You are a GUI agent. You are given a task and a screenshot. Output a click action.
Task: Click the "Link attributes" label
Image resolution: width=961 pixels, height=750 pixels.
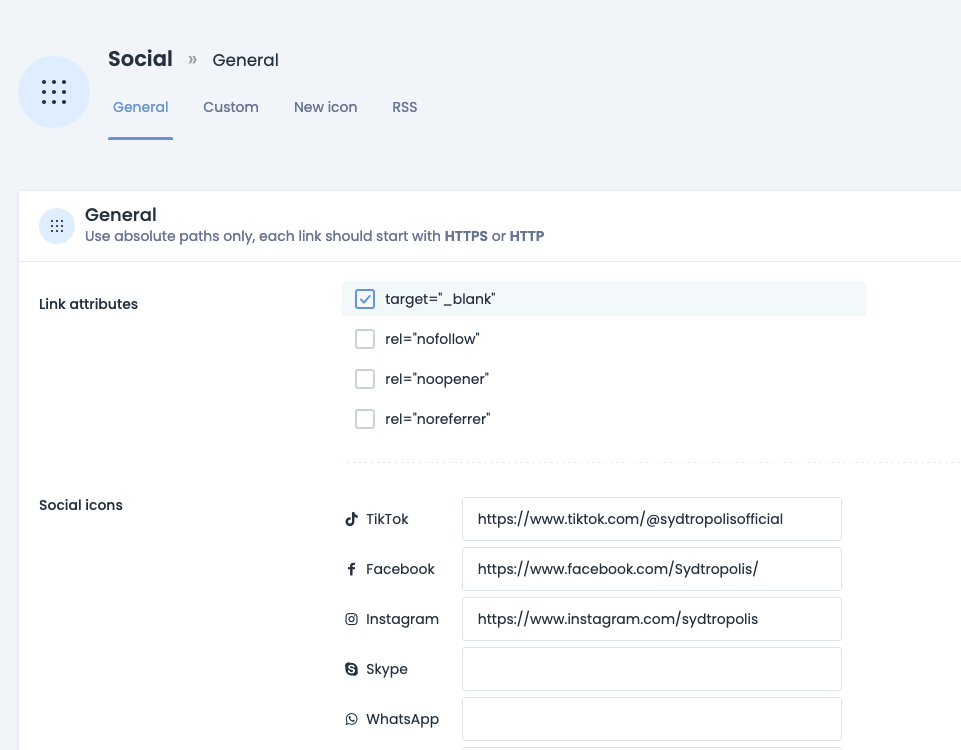[88, 304]
